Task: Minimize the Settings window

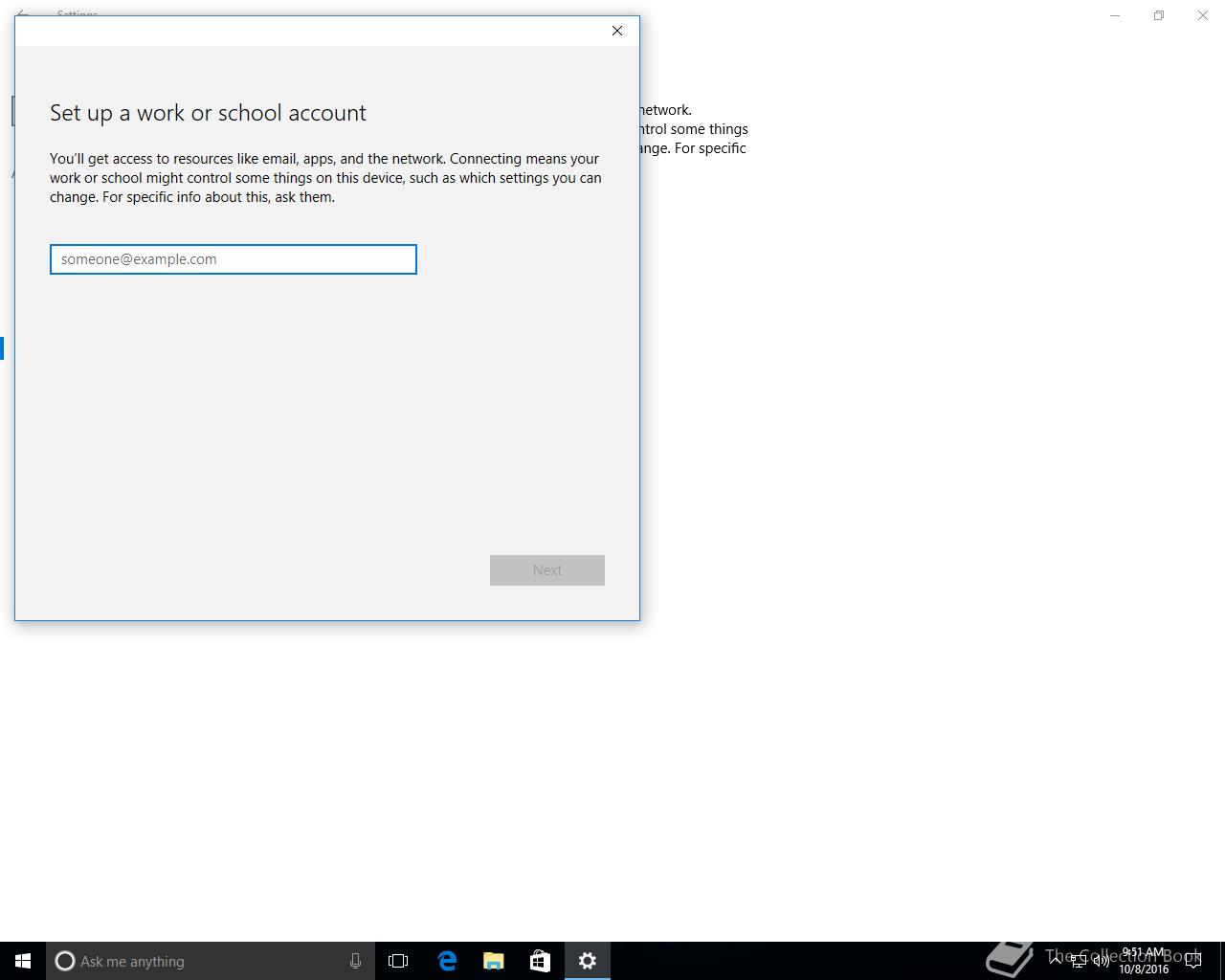Action: (x=1115, y=15)
